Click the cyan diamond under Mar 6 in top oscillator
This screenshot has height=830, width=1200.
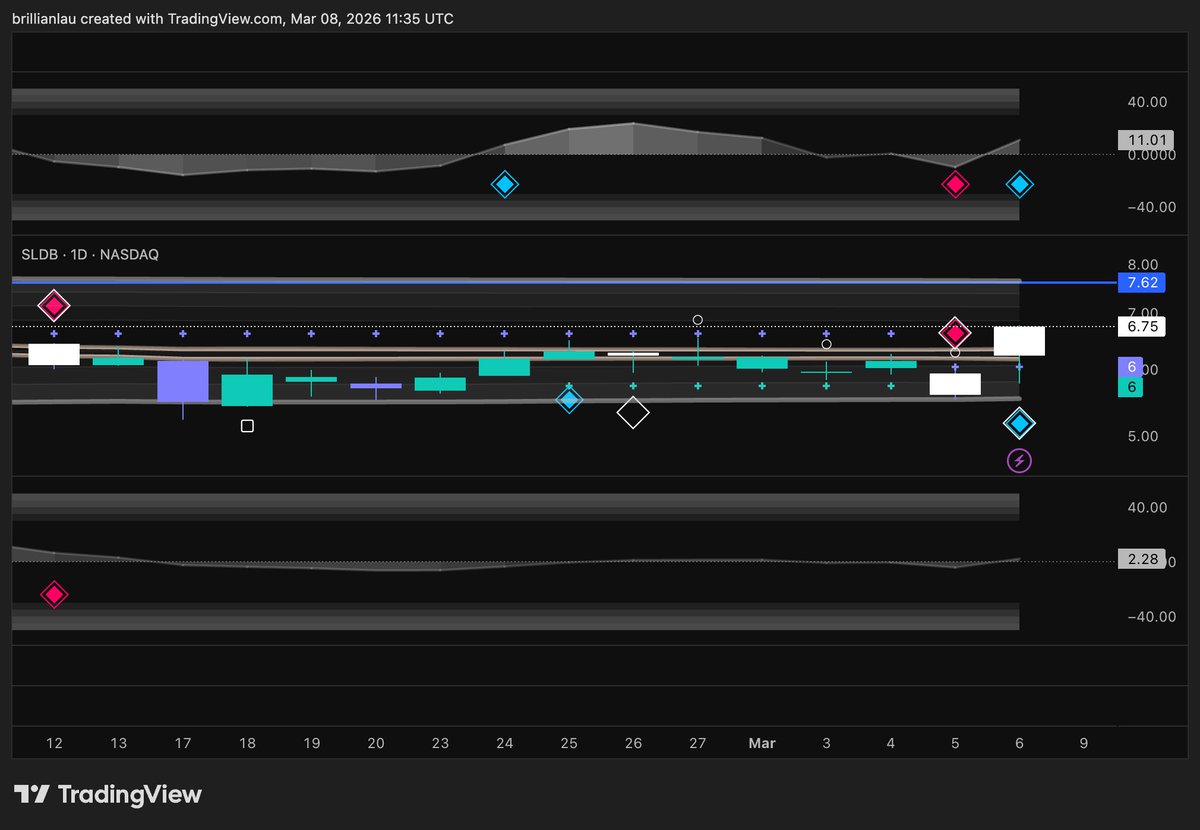tap(1019, 184)
